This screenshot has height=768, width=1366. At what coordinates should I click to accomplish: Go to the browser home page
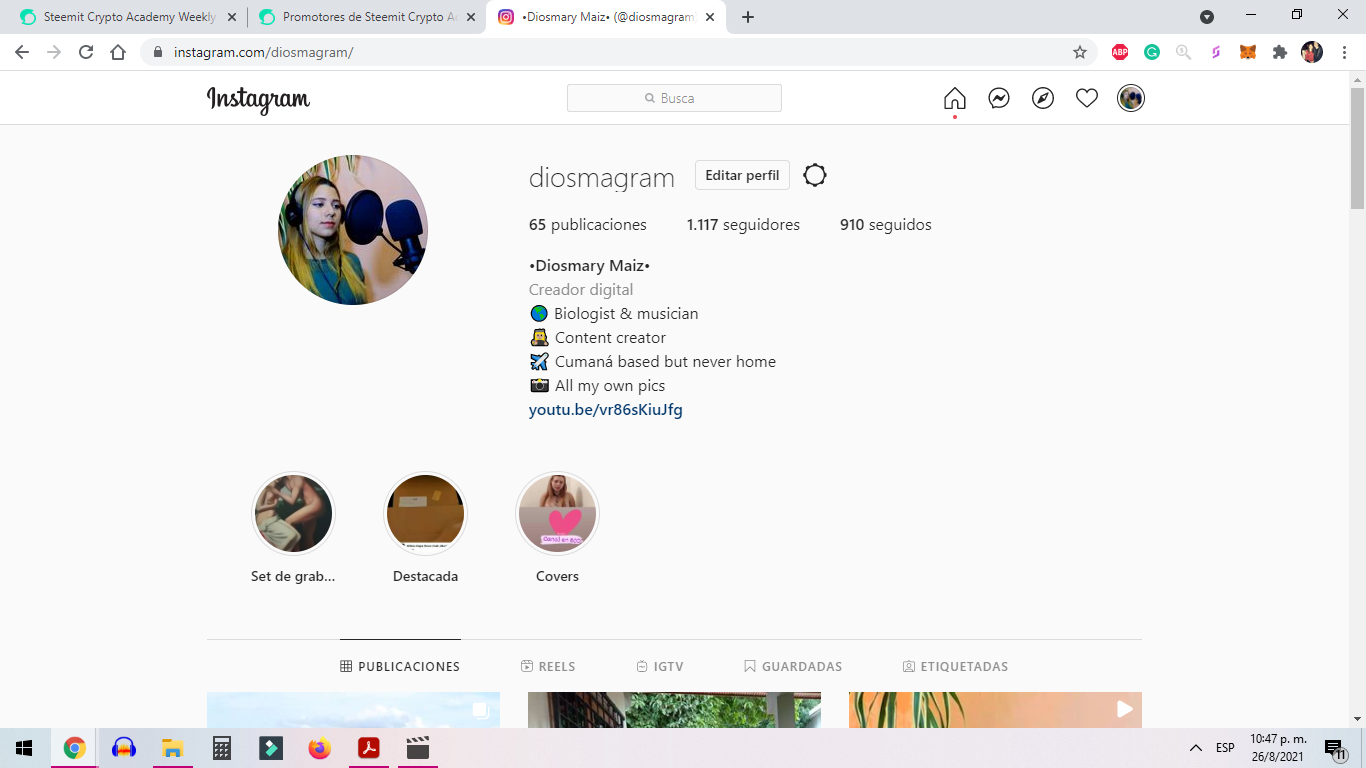118,52
